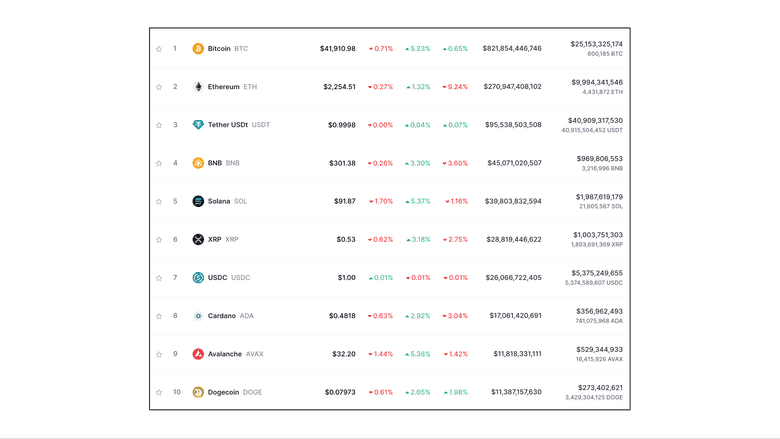The width and height of the screenshot is (780, 439).
Task: Click Tether's 24h volume amount
Action: coord(596,120)
